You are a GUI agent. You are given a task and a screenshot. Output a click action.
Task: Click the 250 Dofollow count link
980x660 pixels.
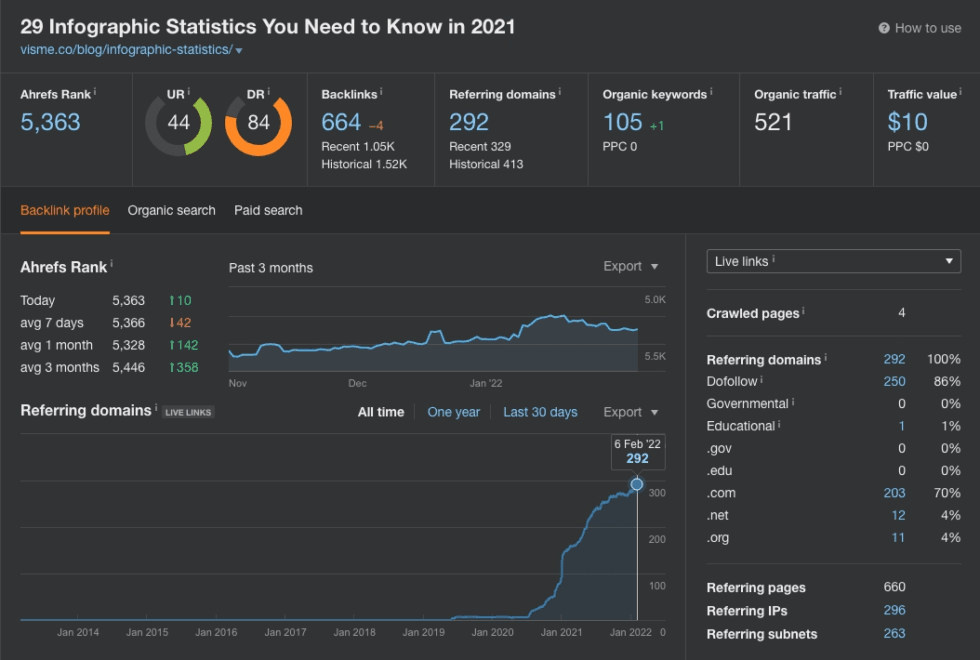pyautogui.click(x=894, y=381)
